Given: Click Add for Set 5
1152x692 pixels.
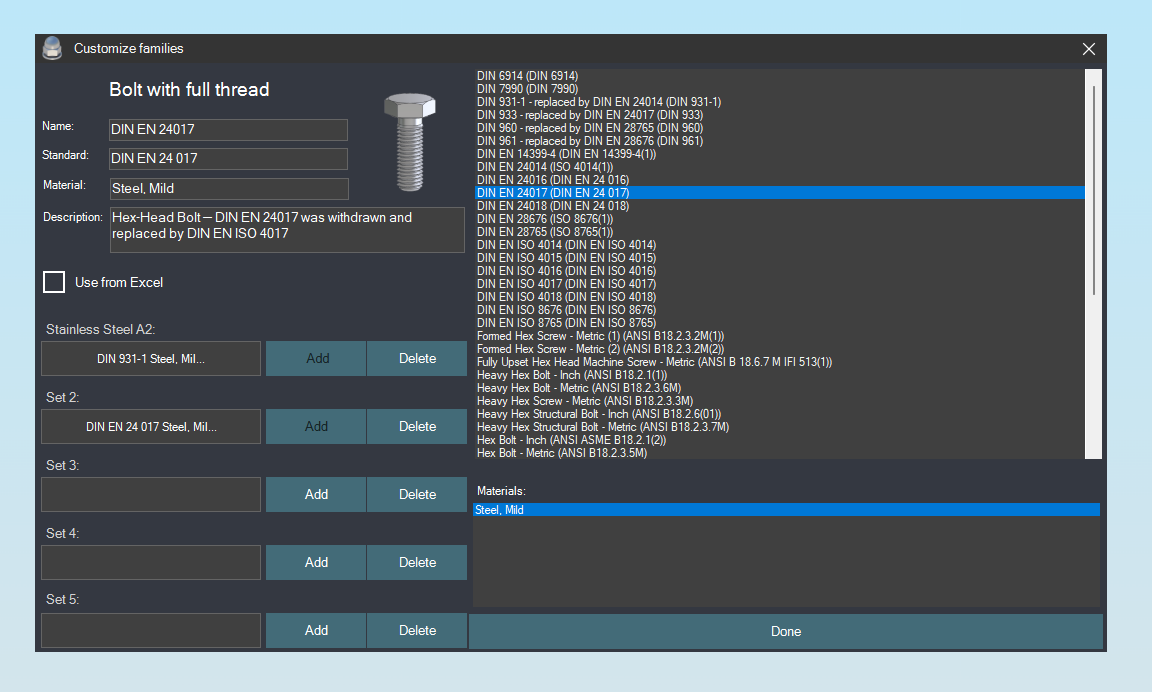Looking at the screenshot, I should (x=316, y=630).
